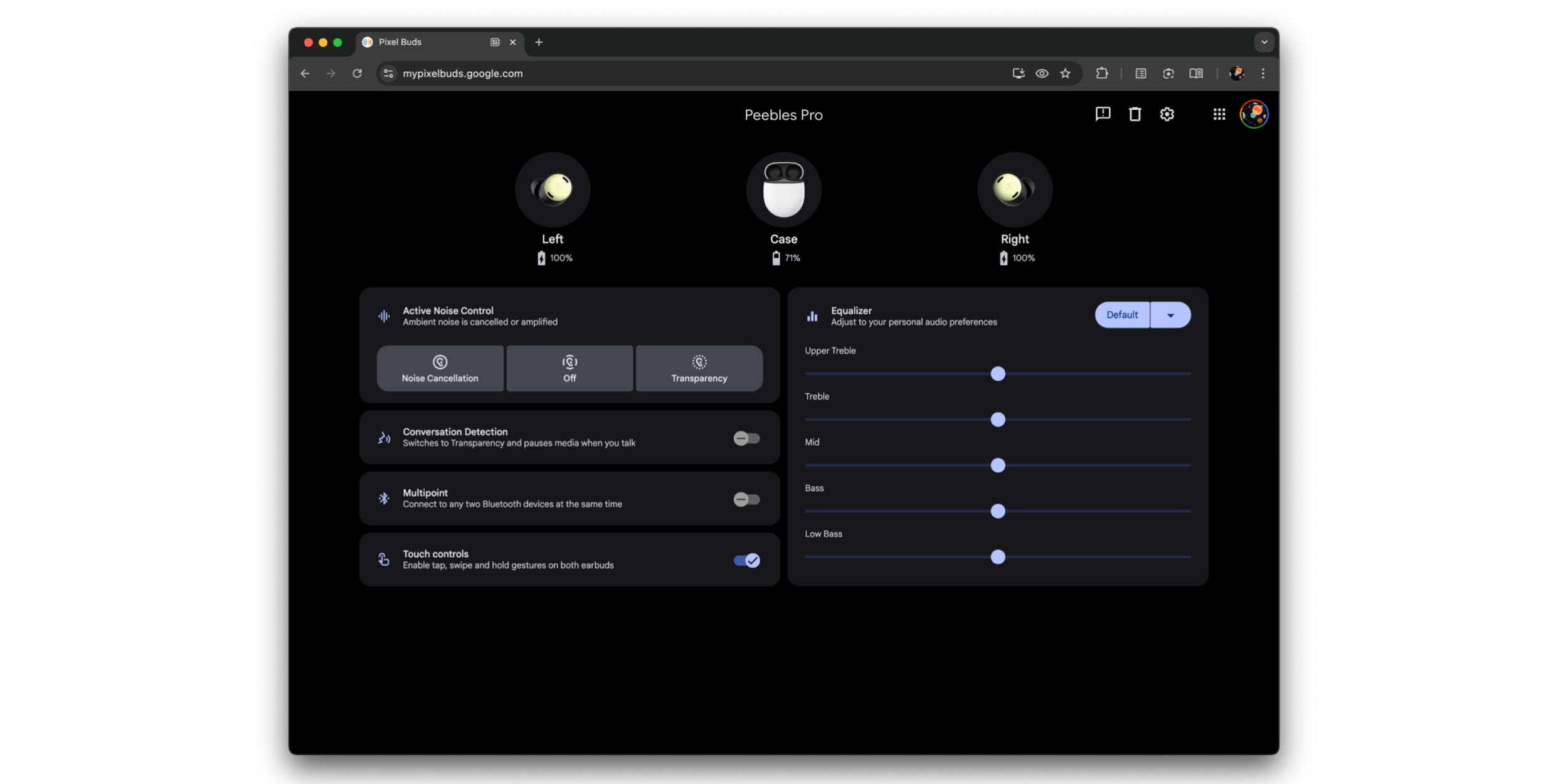The width and height of the screenshot is (1568, 784).
Task: Bookmark this page with the star icon
Action: tap(1065, 73)
